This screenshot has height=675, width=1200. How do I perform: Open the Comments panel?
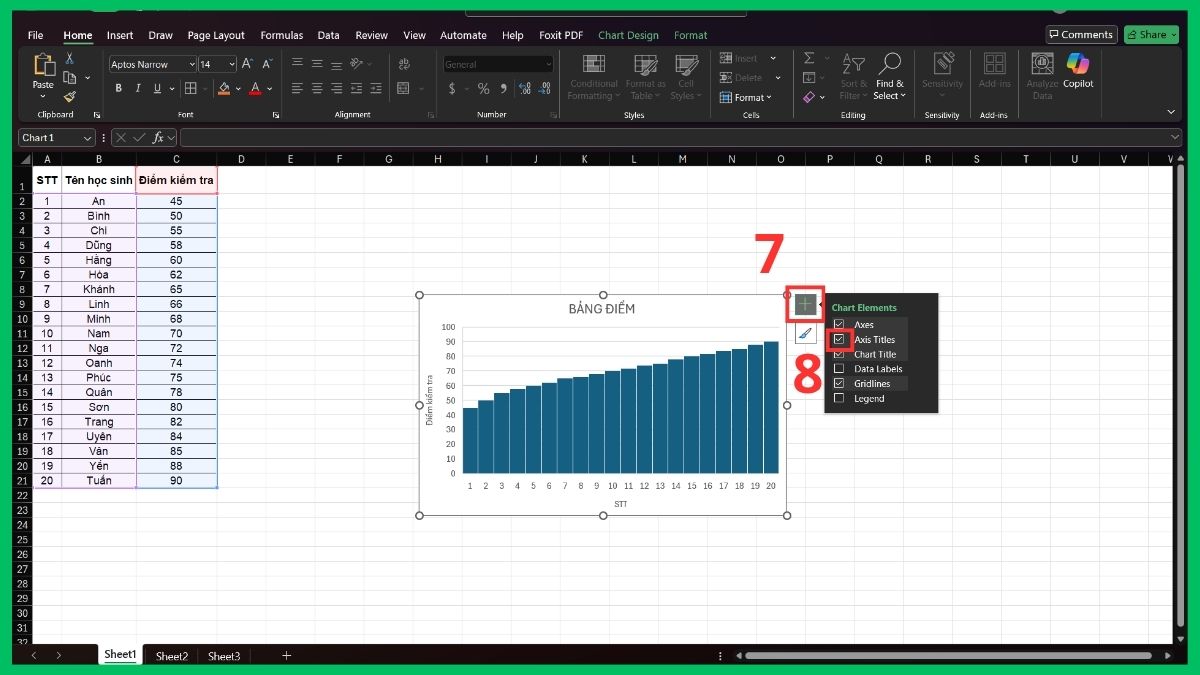pos(1081,33)
